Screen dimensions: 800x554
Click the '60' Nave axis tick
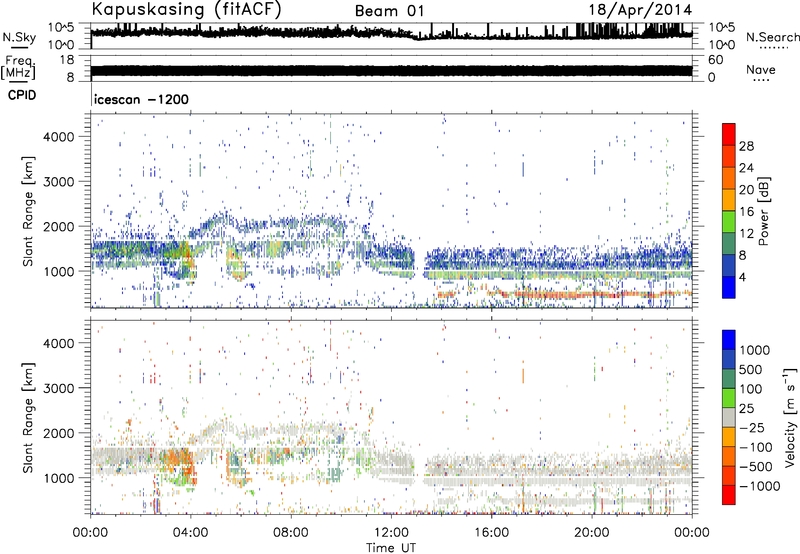(716, 60)
